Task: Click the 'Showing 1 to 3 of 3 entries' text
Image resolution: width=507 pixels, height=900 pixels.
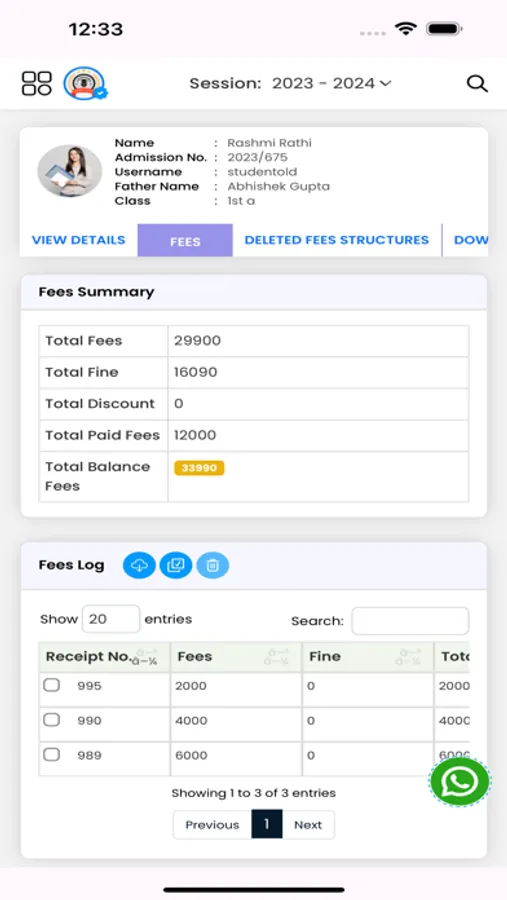Action: tap(254, 793)
